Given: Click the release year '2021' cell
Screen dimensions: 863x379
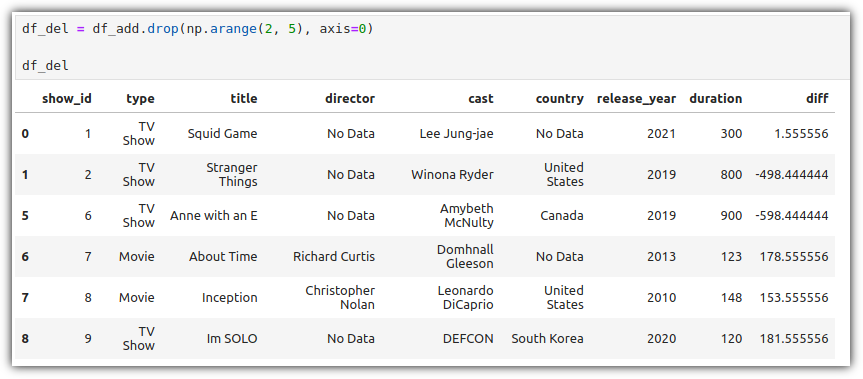Looking at the screenshot, I should coord(662,134).
